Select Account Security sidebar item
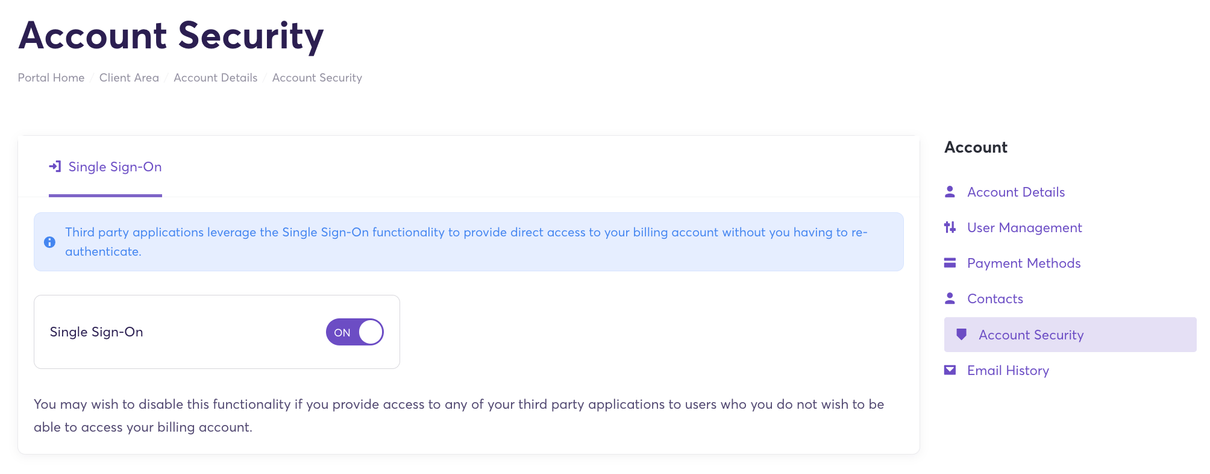Image resolution: width=1210 pixels, height=474 pixels. pos(1031,335)
